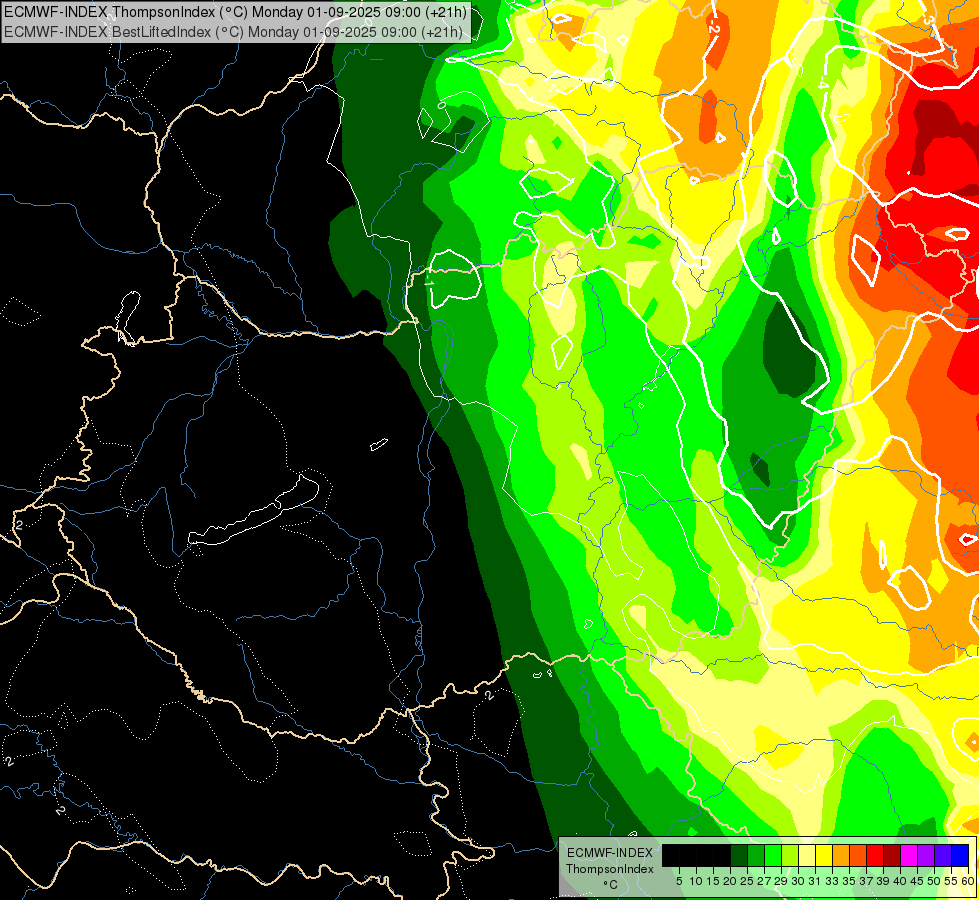This screenshot has width=979, height=900.
Task: Click the BestLiftedIndex header line at top
Action: (x=234, y=32)
